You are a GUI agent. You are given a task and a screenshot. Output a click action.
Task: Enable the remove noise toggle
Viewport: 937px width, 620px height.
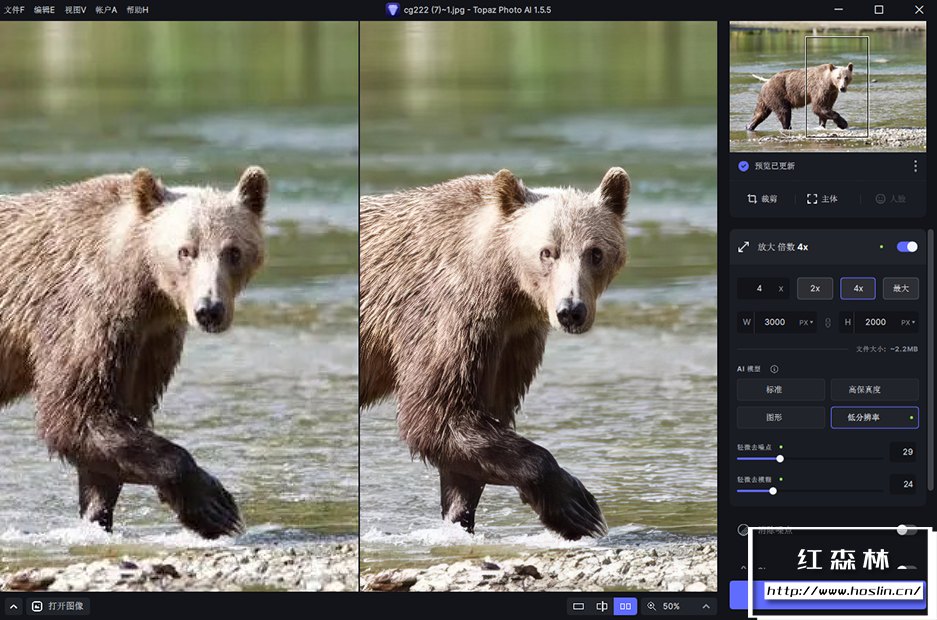coord(906,530)
